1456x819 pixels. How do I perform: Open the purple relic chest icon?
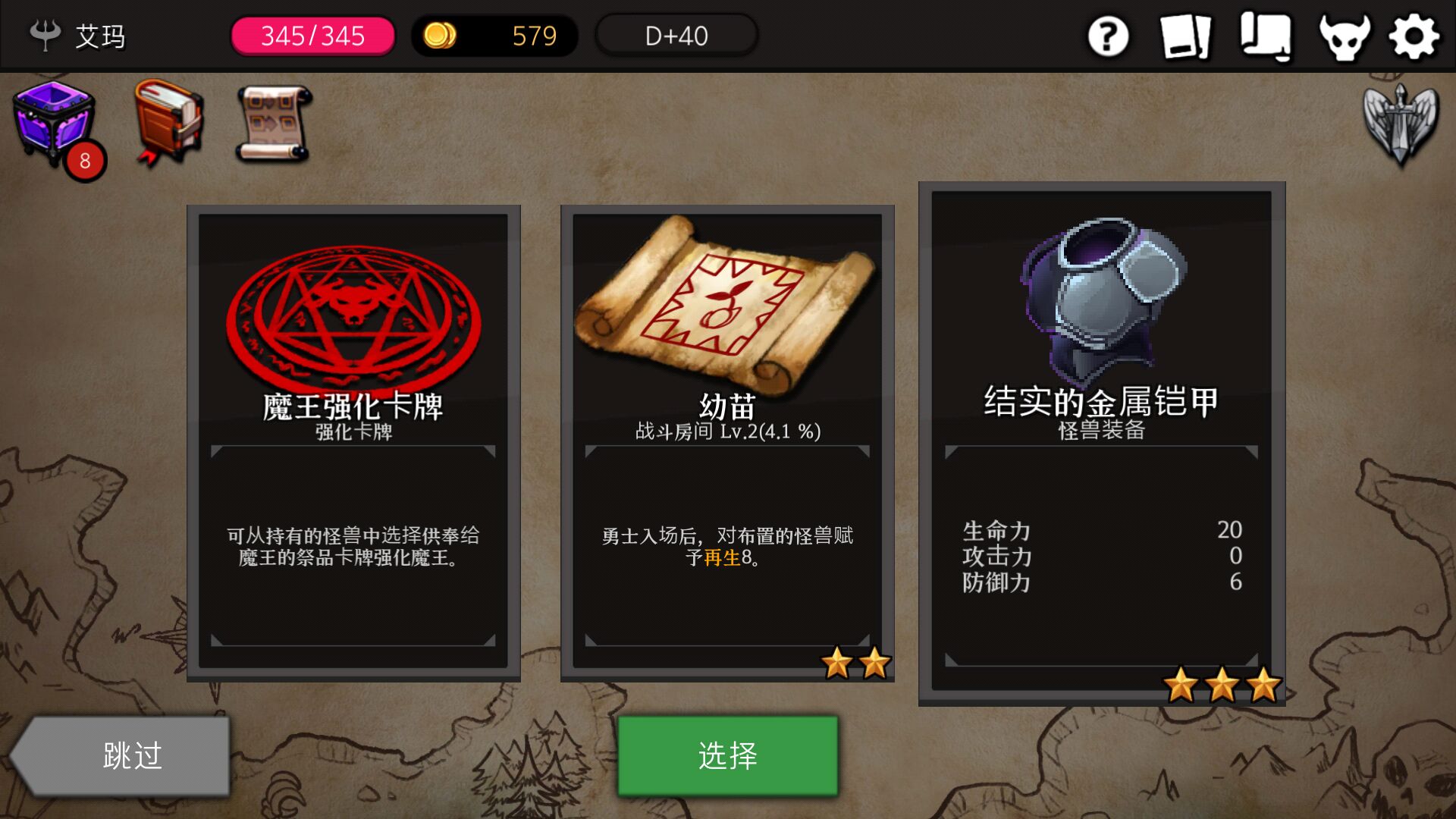[55, 126]
